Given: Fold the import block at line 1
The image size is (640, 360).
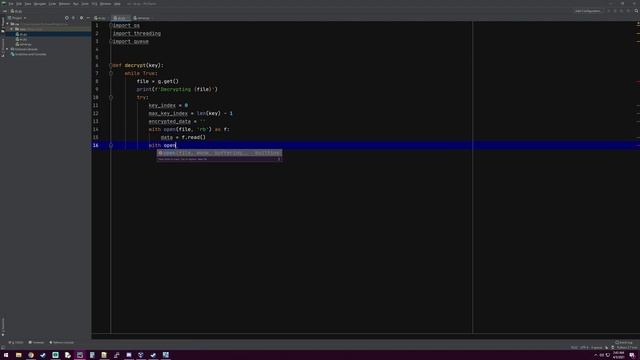Looking at the screenshot, I should coord(111,25).
